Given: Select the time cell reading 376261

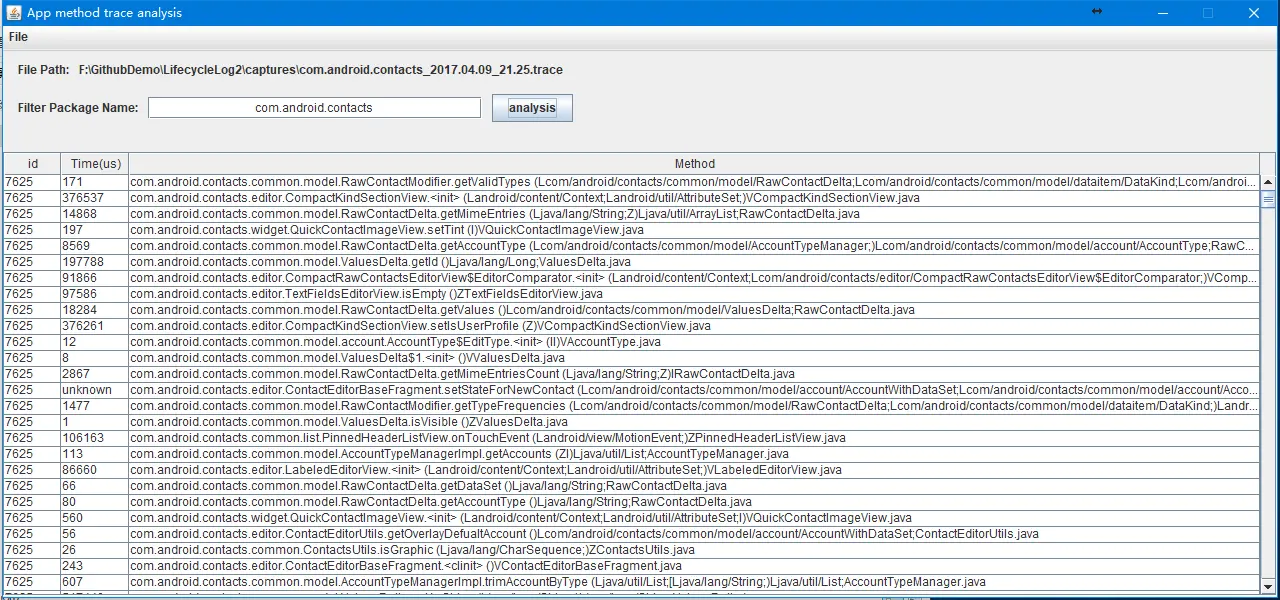Looking at the screenshot, I should tap(94, 326).
